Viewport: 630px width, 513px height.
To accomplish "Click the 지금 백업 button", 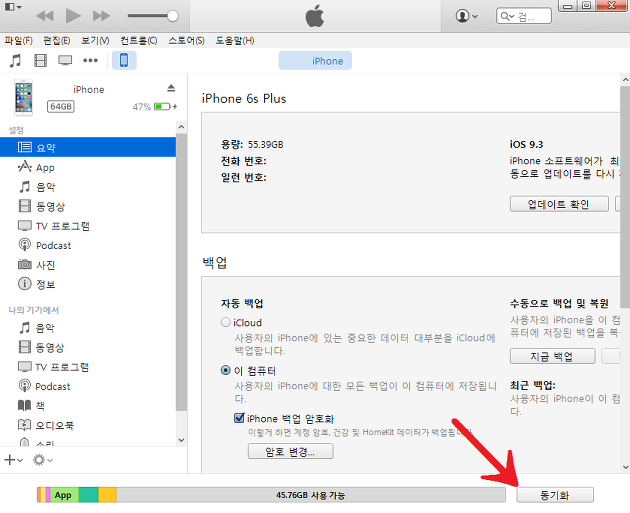I will [552, 356].
